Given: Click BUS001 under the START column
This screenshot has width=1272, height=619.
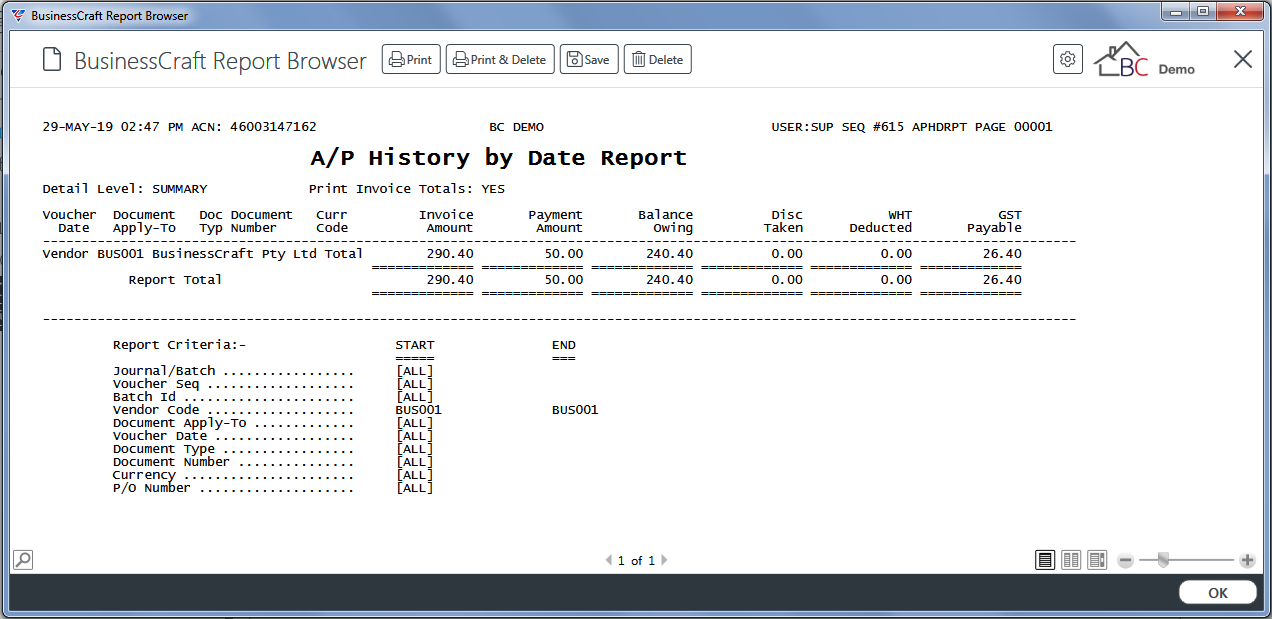Looking at the screenshot, I should [419, 410].
